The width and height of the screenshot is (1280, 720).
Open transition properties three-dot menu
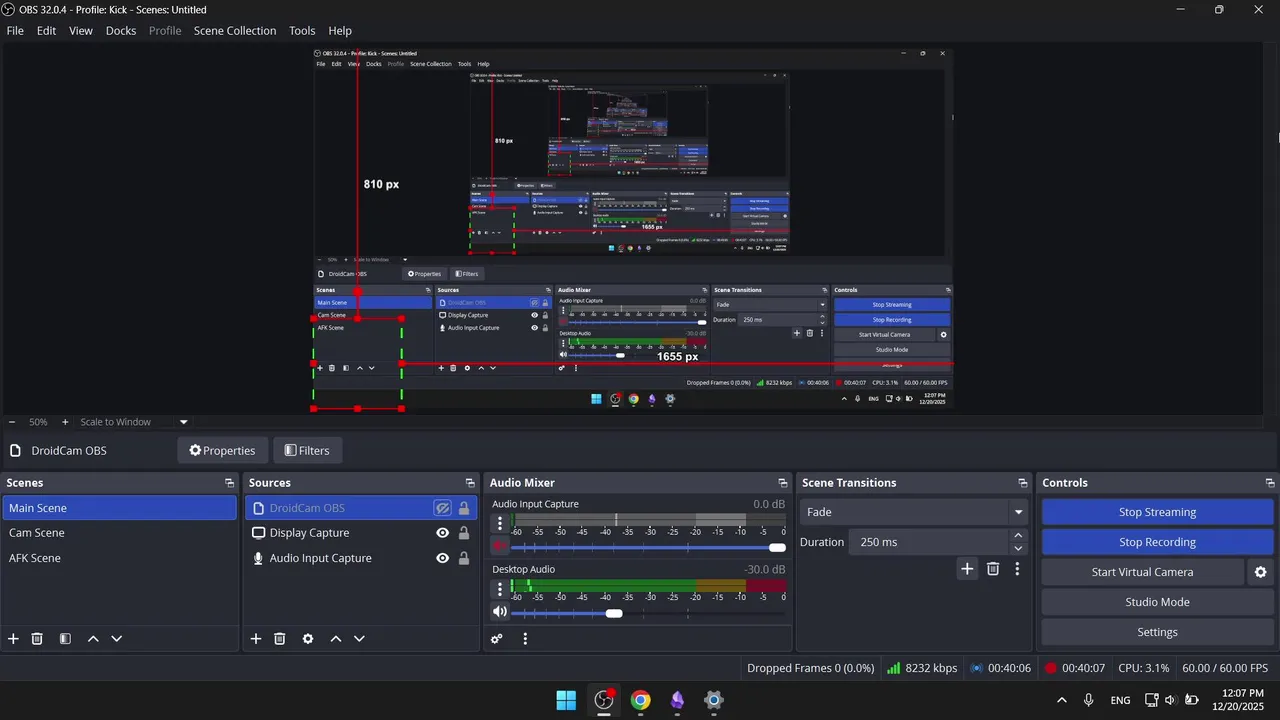[x=1017, y=569]
